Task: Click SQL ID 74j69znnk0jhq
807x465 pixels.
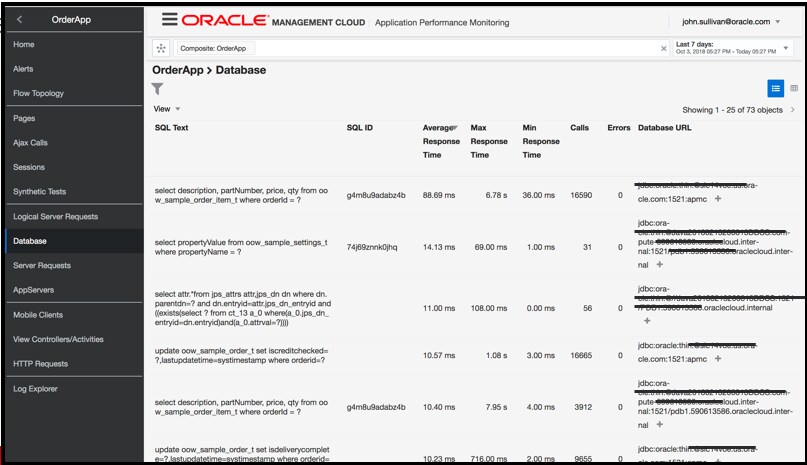Action: pos(372,247)
